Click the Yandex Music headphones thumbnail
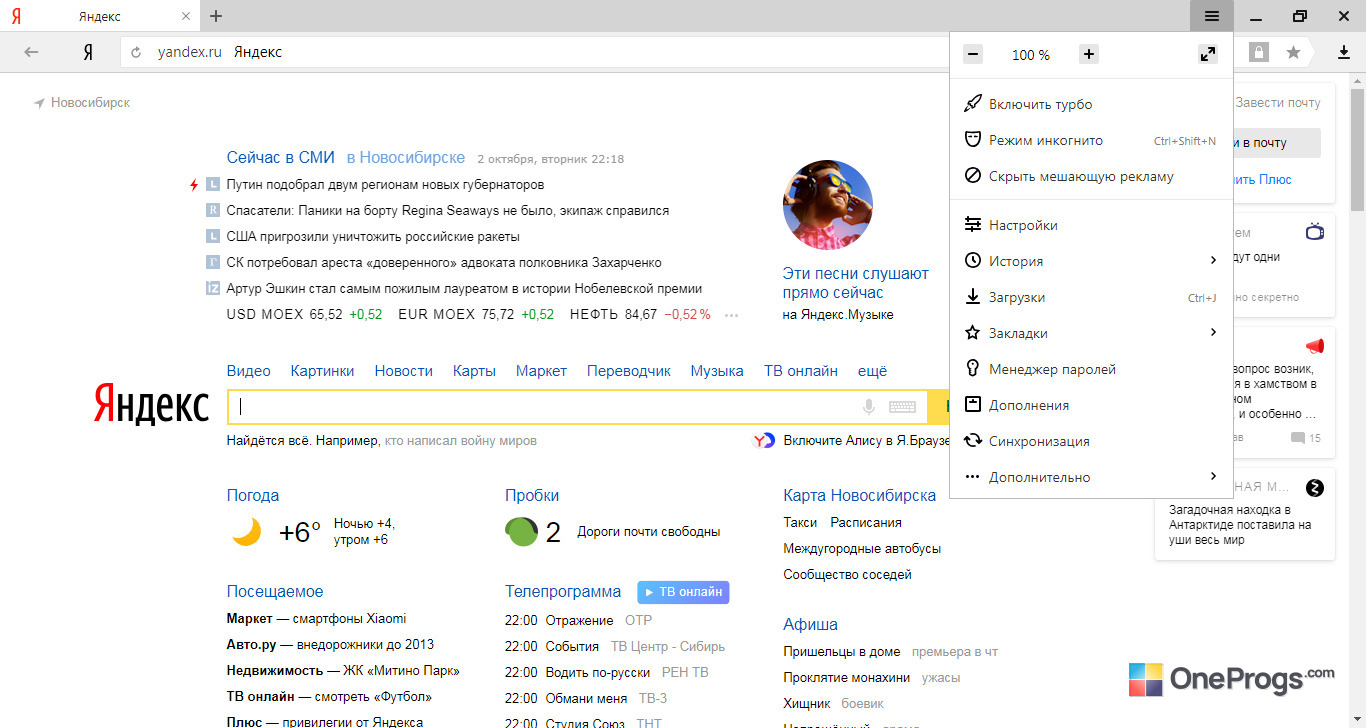This screenshot has width=1366, height=728. click(827, 204)
